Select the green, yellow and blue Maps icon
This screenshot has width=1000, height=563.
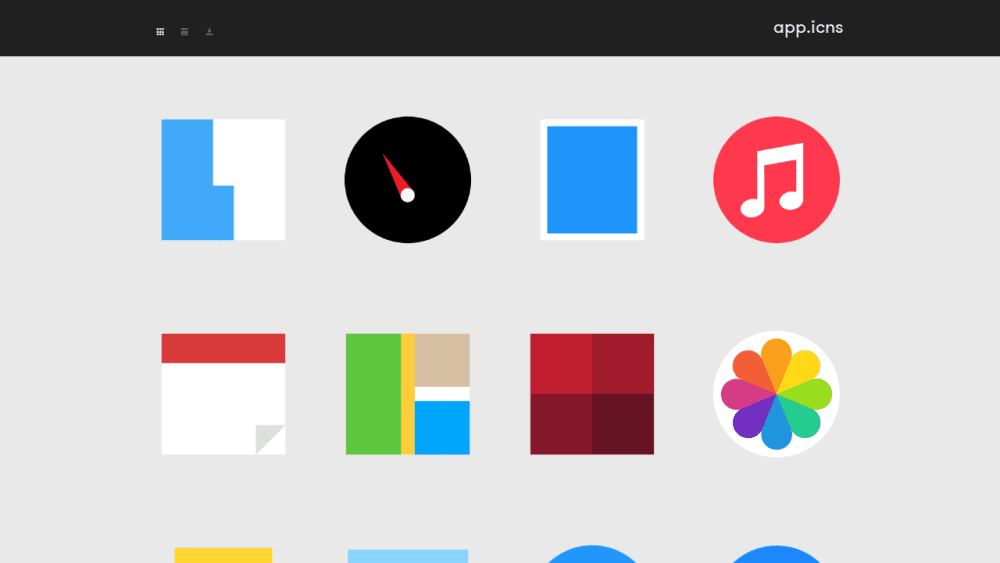coord(408,394)
